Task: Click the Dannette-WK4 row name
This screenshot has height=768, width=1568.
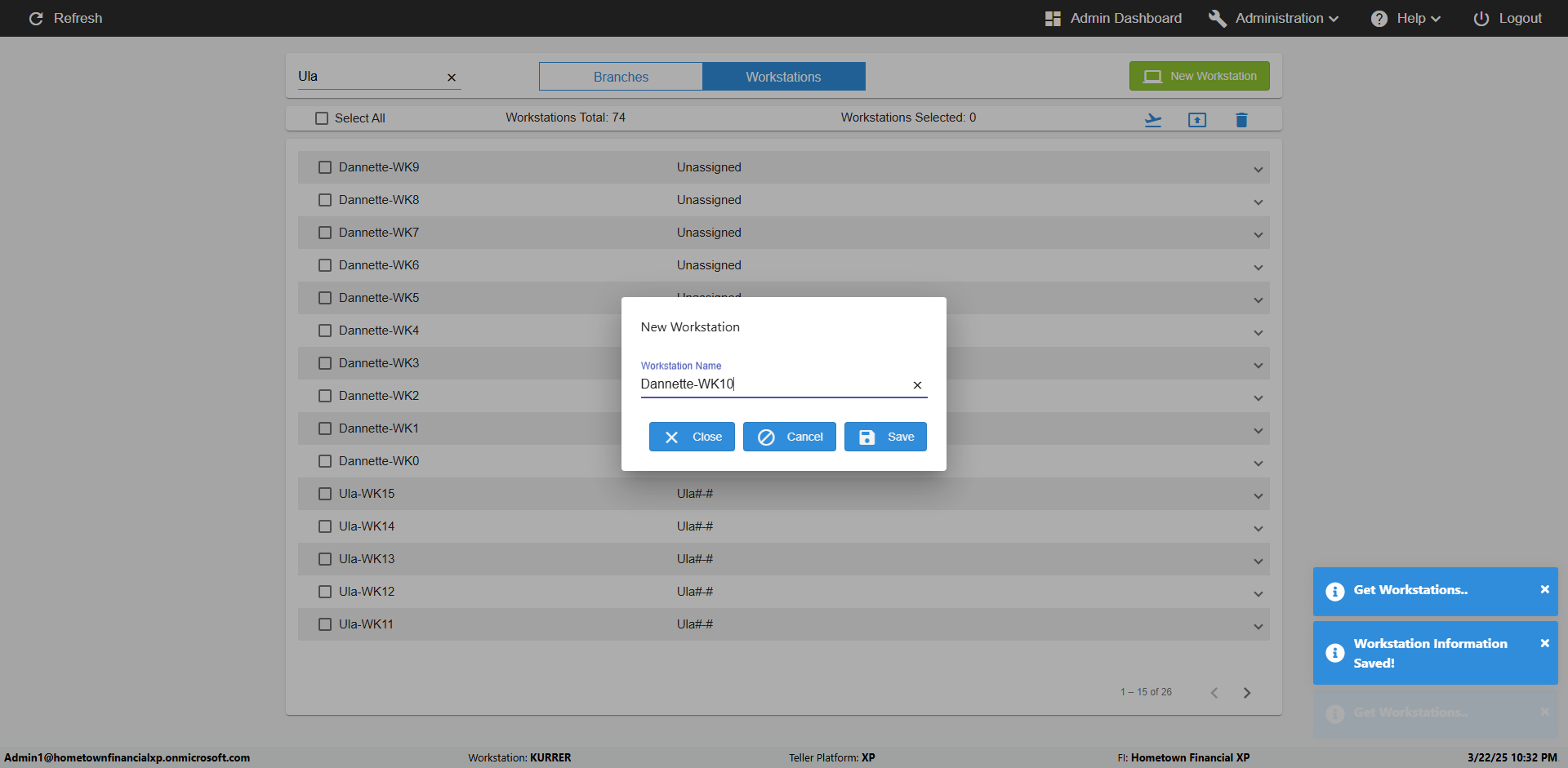Action: [379, 331]
